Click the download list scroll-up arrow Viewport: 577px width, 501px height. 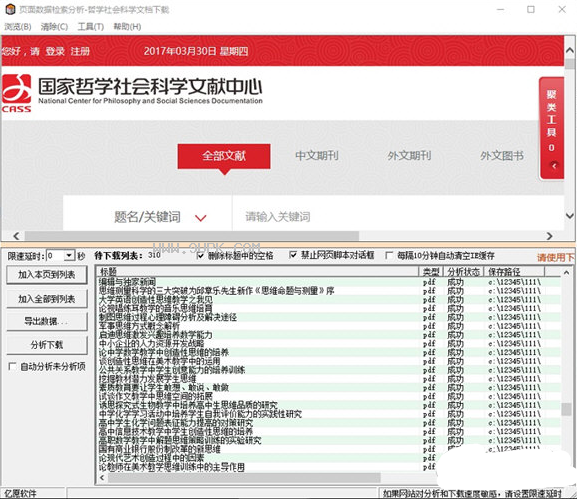pyautogui.click(x=566, y=272)
